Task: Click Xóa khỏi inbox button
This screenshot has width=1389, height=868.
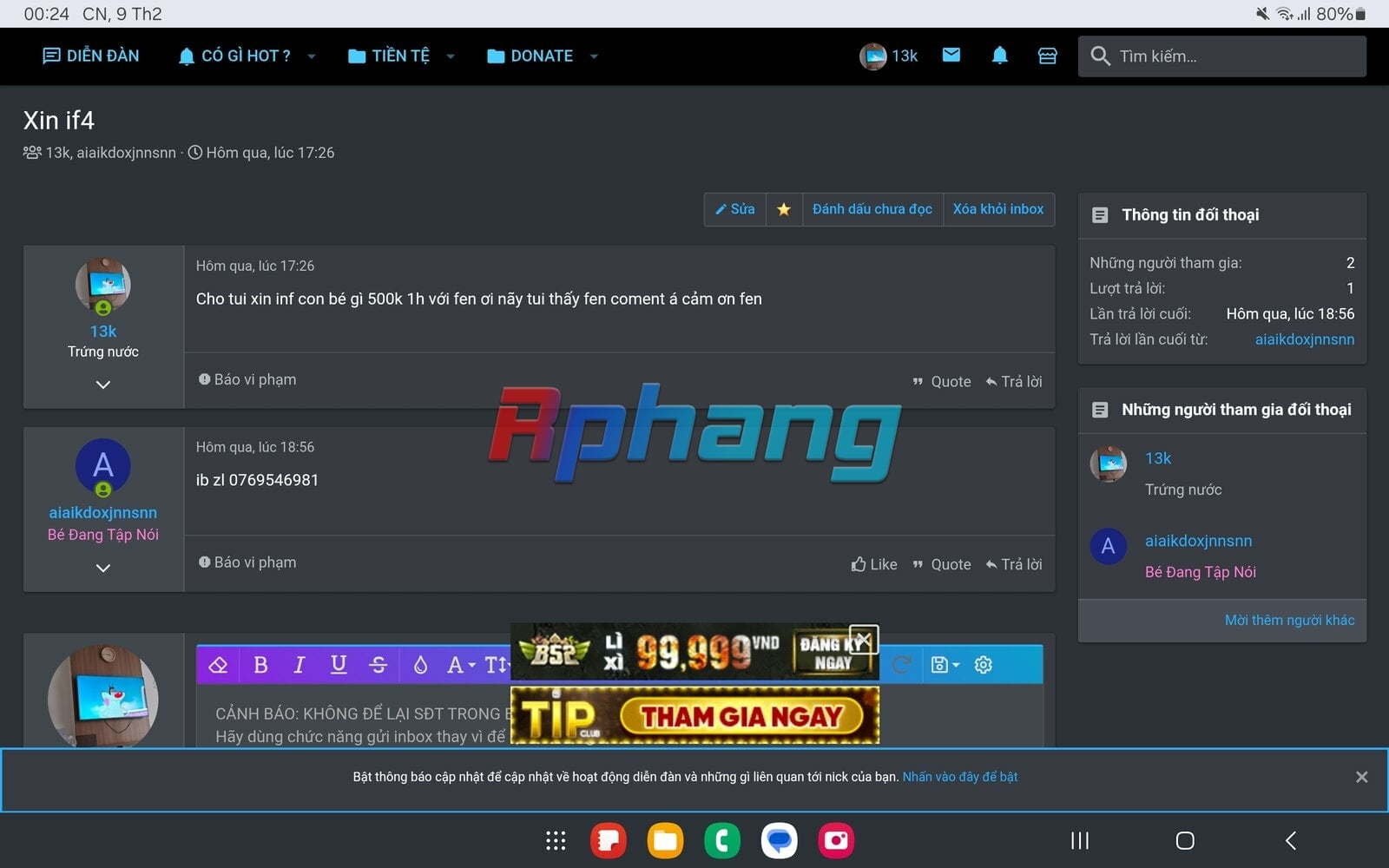Action: coord(998,209)
